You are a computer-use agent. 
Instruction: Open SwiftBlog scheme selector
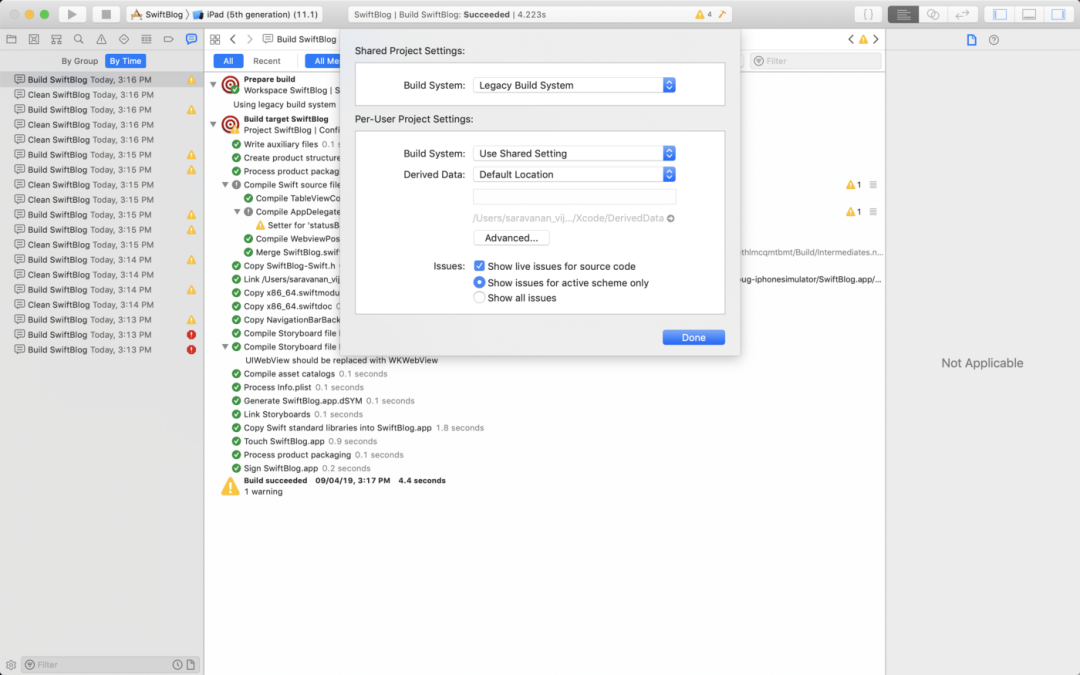pyautogui.click(x=157, y=14)
